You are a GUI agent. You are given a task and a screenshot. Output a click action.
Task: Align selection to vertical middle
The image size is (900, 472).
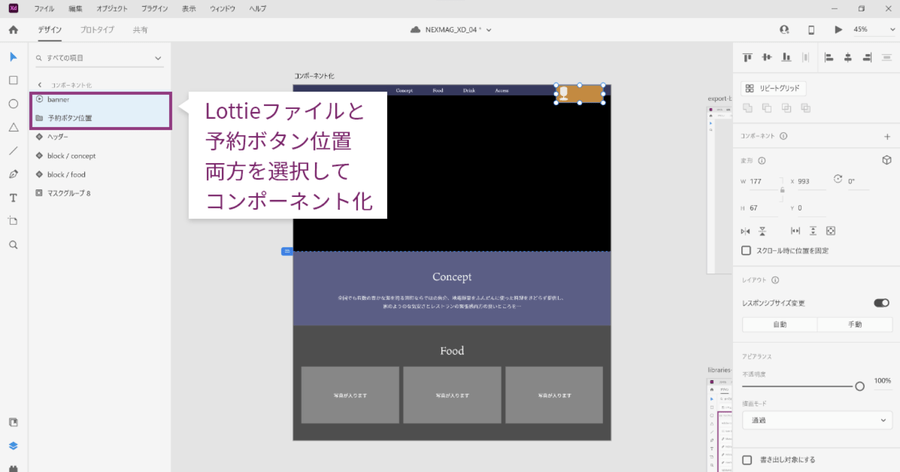coord(767,57)
